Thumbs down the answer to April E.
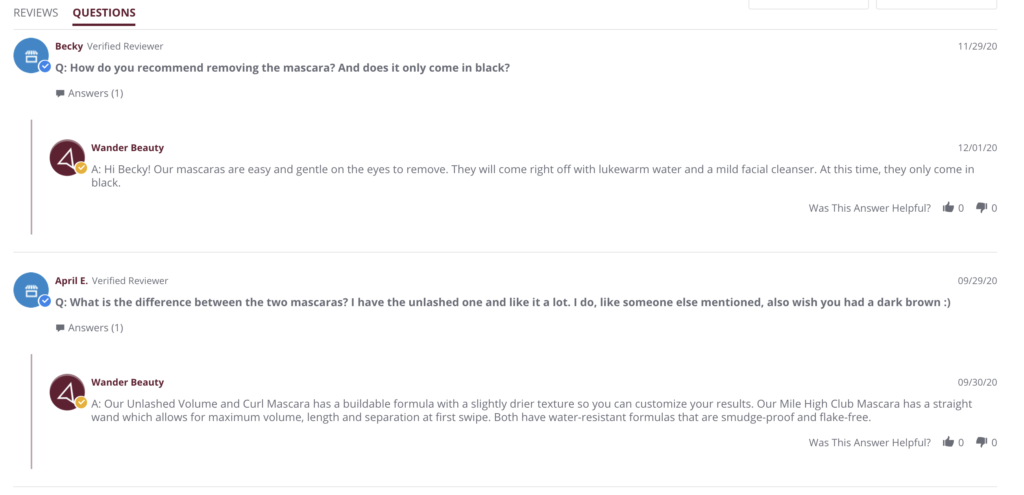This screenshot has height=495, width=1024. point(981,442)
